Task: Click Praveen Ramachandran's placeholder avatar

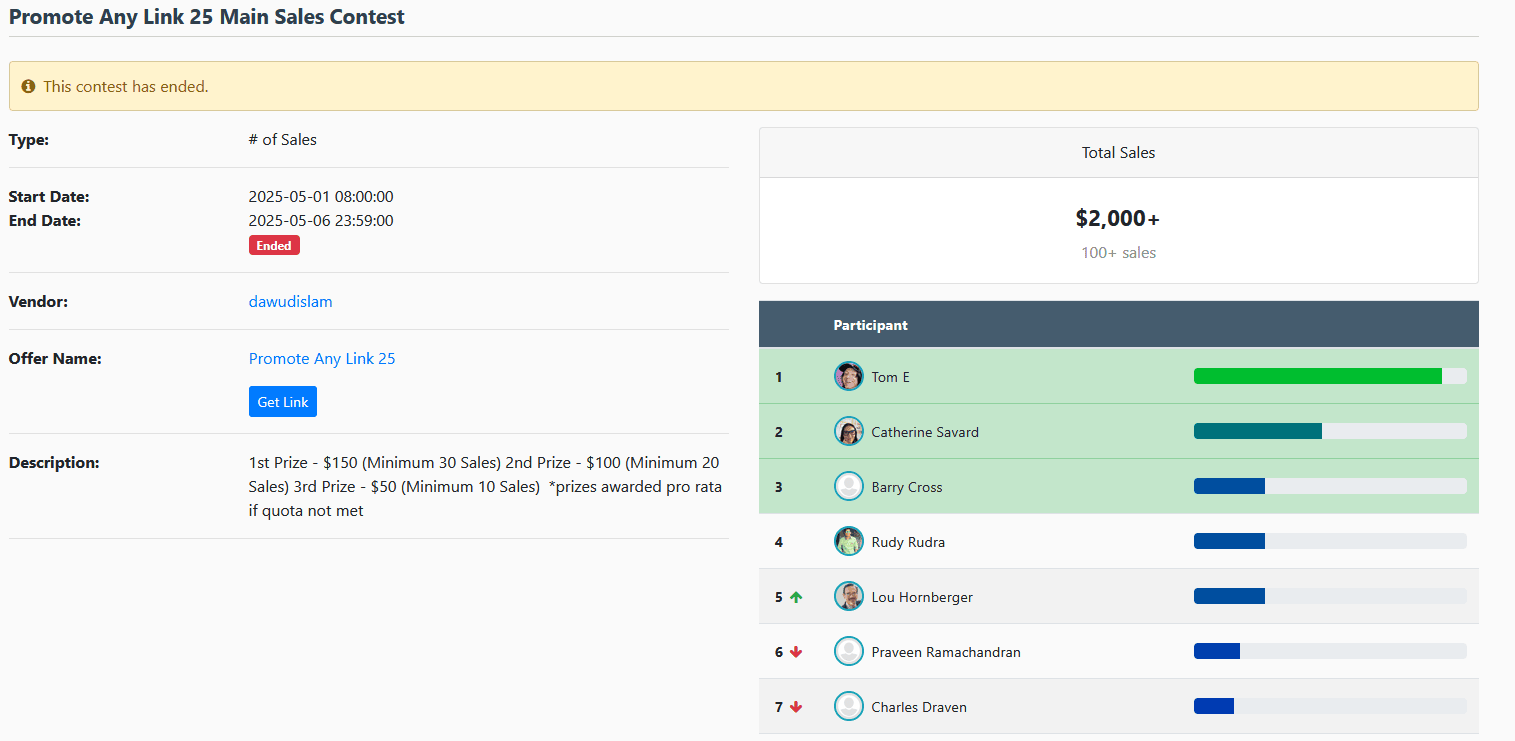Action: (848, 652)
